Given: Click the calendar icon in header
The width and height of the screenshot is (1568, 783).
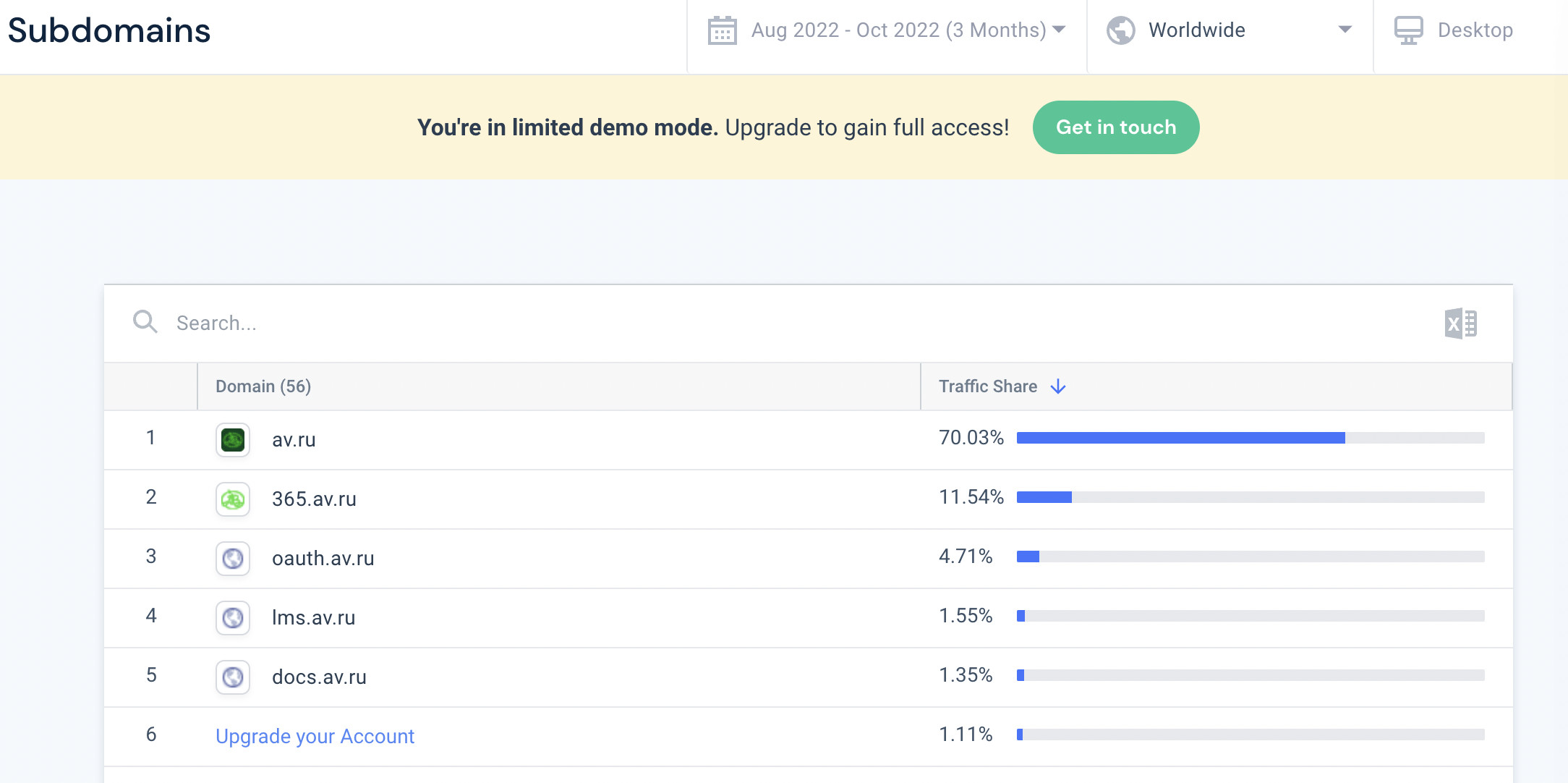Looking at the screenshot, I should pos(722,30).
